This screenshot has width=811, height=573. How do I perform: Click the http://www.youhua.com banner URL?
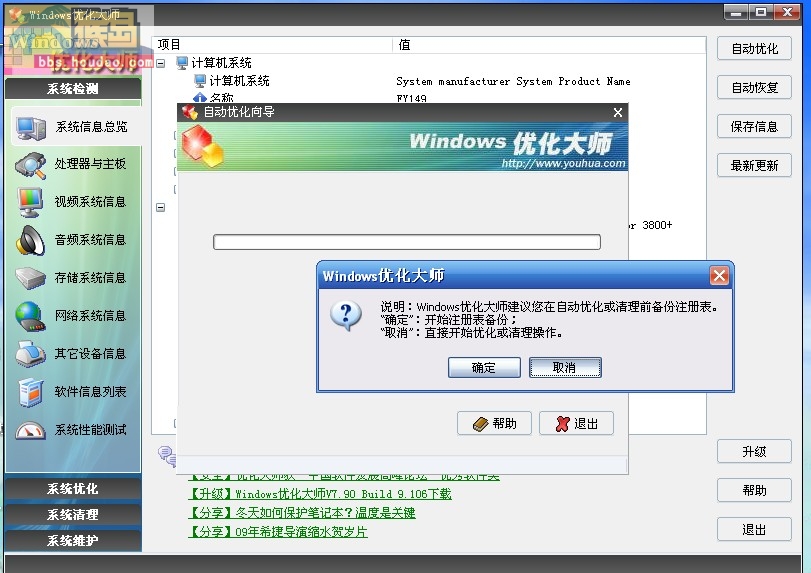pos(563,164)
